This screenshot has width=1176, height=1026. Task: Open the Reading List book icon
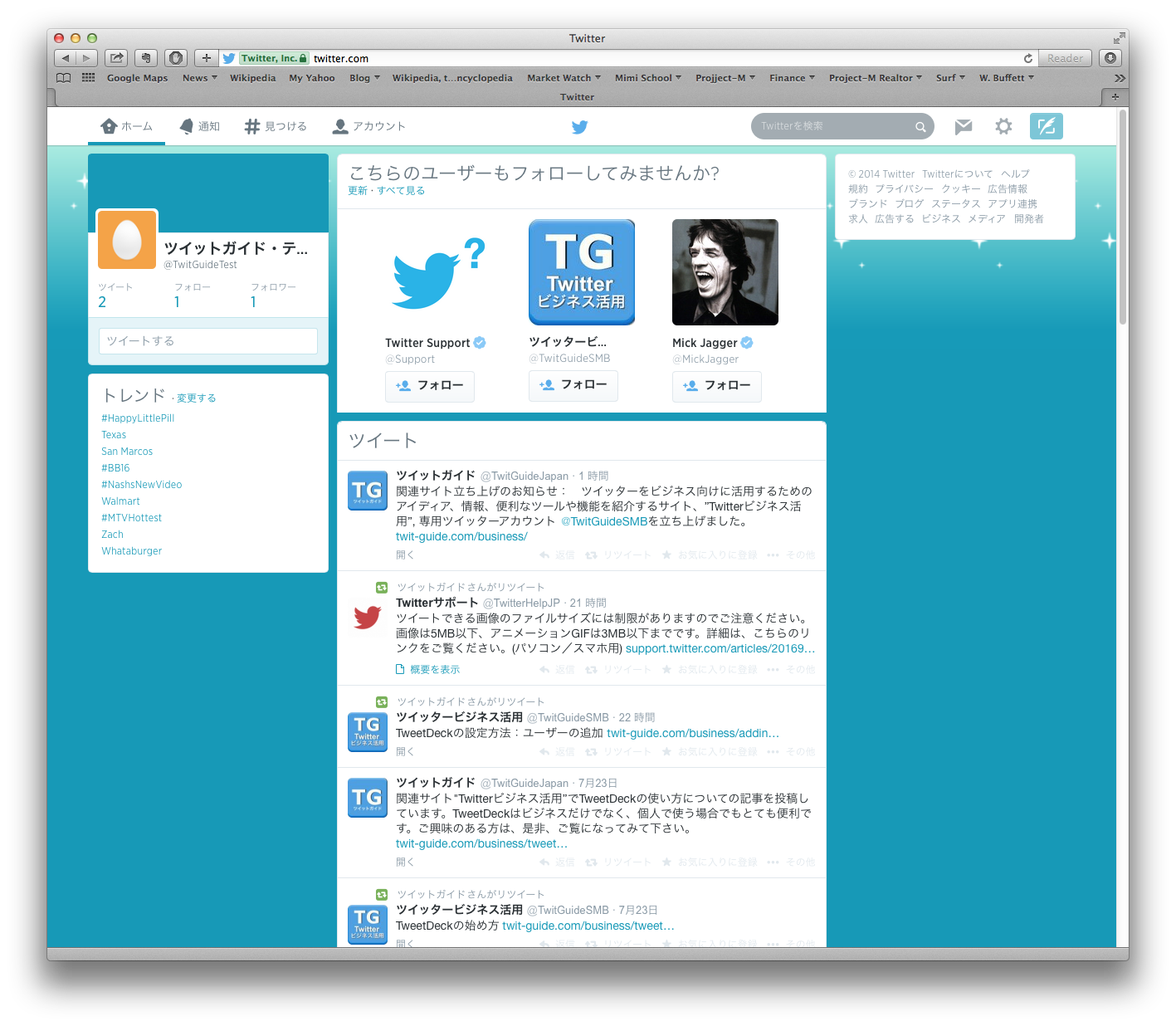pos(64,78)
